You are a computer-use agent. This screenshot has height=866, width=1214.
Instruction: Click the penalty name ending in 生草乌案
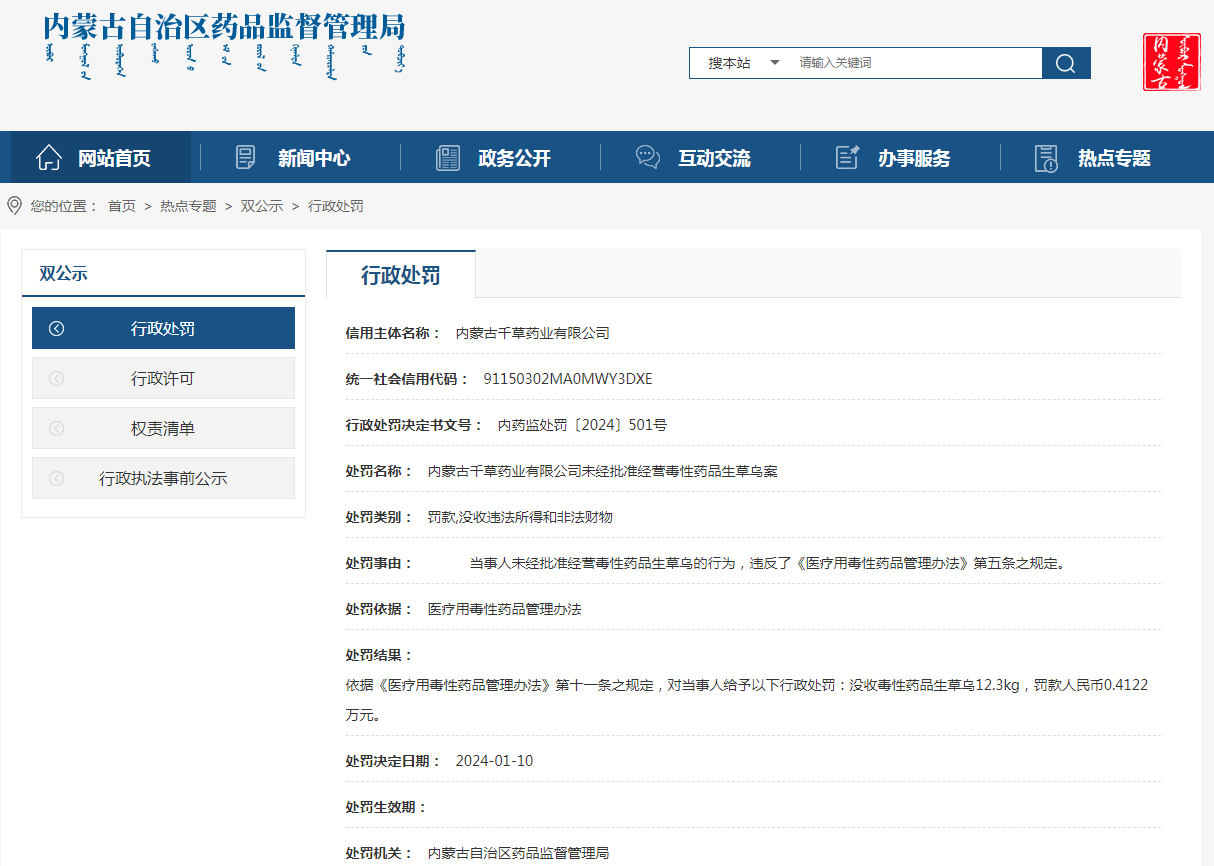click(x=602, y=471)
